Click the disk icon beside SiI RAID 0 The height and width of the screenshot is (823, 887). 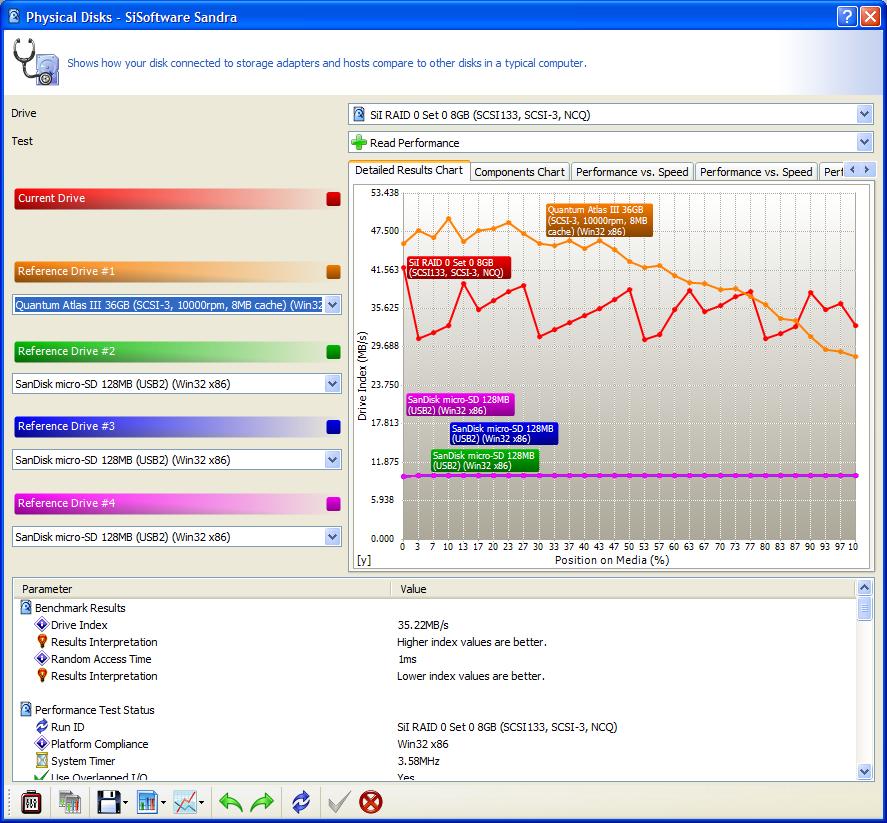359,115
